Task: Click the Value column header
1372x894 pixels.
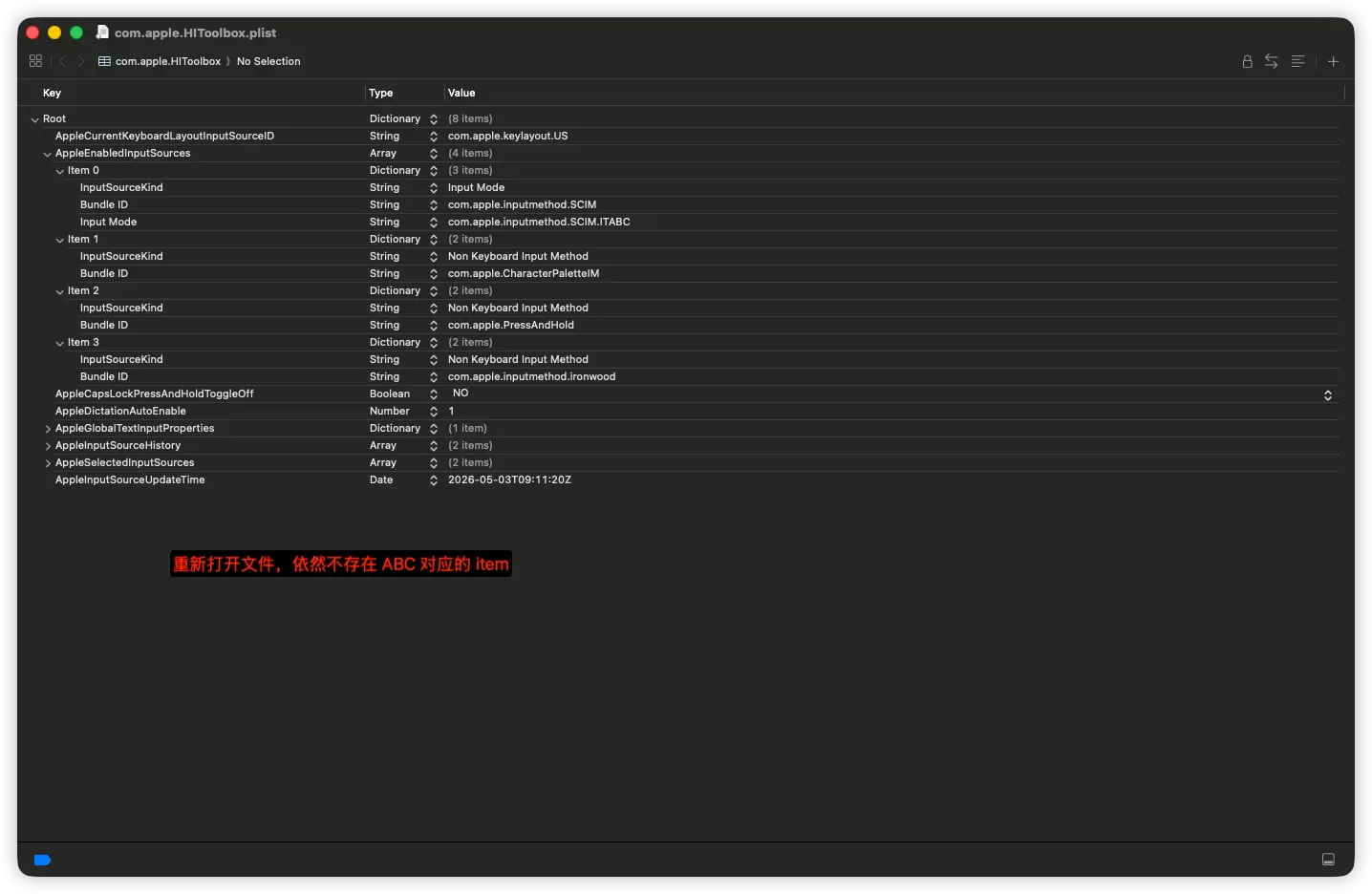Action: click(461, 93)
